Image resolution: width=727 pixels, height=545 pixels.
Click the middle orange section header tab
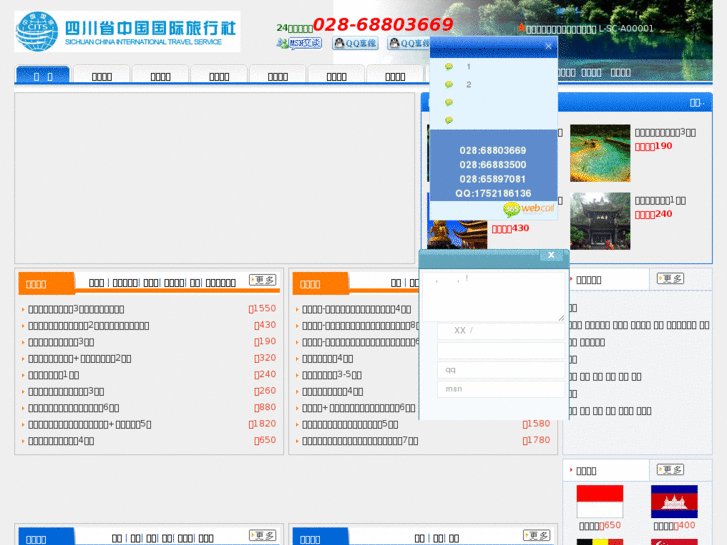[320, 284]
